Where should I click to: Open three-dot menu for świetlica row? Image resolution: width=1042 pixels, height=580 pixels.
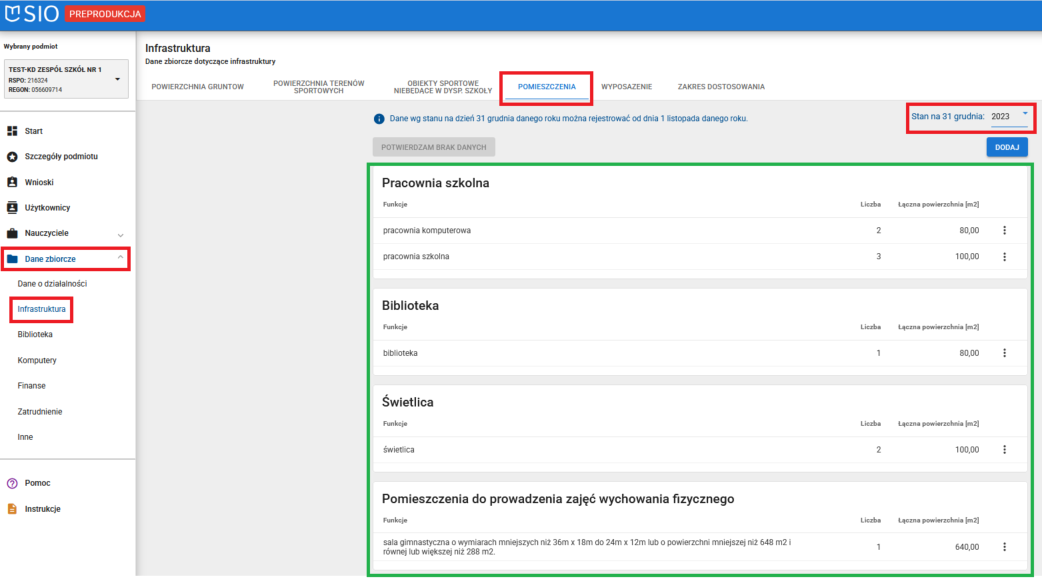[1004, 450]
